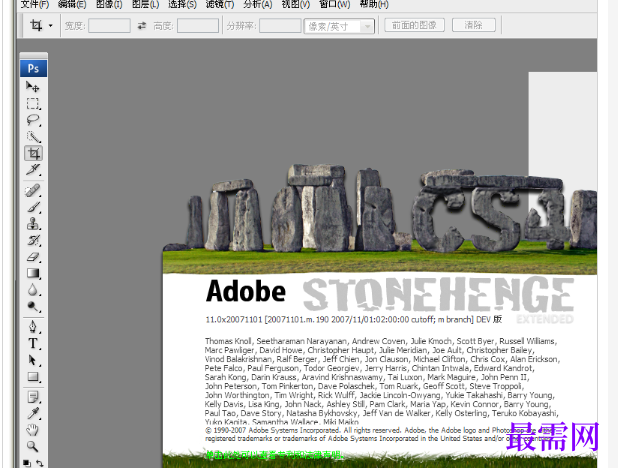Open the 视图(V) menu
Screen dimensions: 618x468
tap(296, 5)
